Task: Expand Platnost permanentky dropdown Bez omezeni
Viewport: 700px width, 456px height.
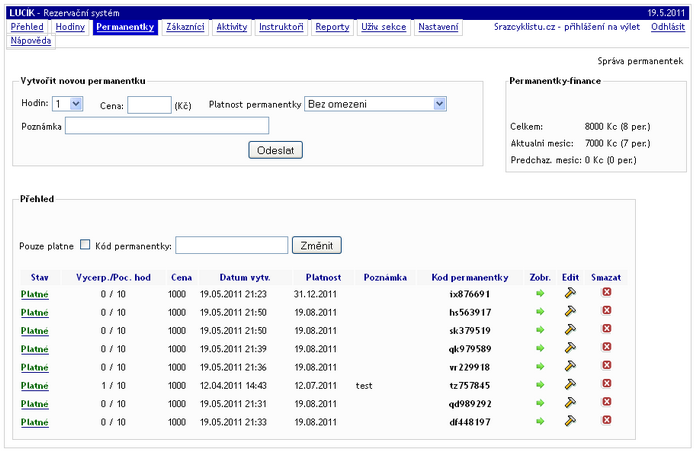Action: [x=375, y=104]
